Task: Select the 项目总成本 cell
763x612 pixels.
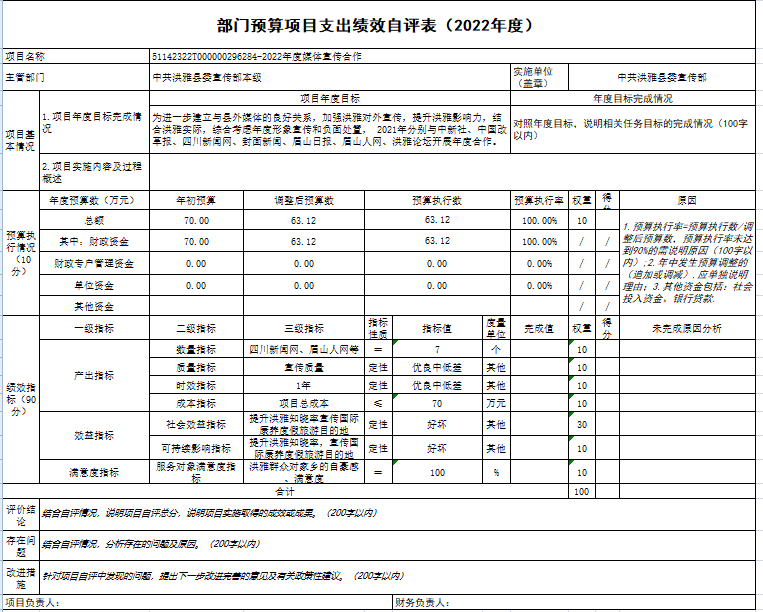Action: [304, 403]
